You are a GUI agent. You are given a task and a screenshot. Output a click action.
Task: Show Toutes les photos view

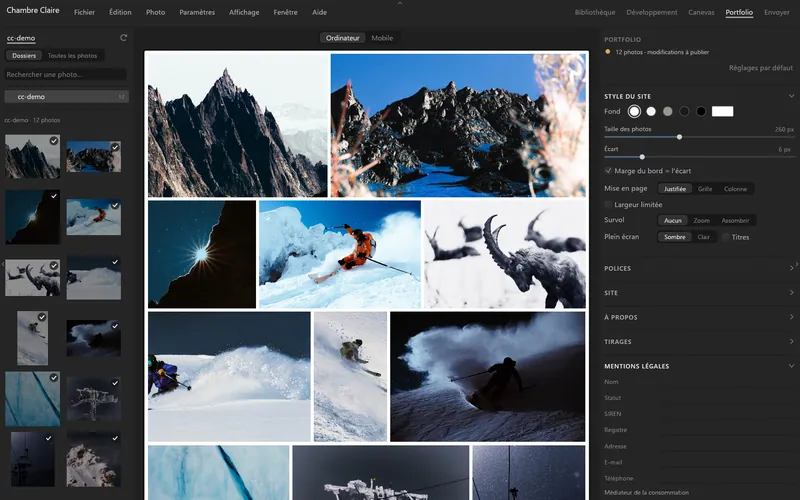pos(72,56)
